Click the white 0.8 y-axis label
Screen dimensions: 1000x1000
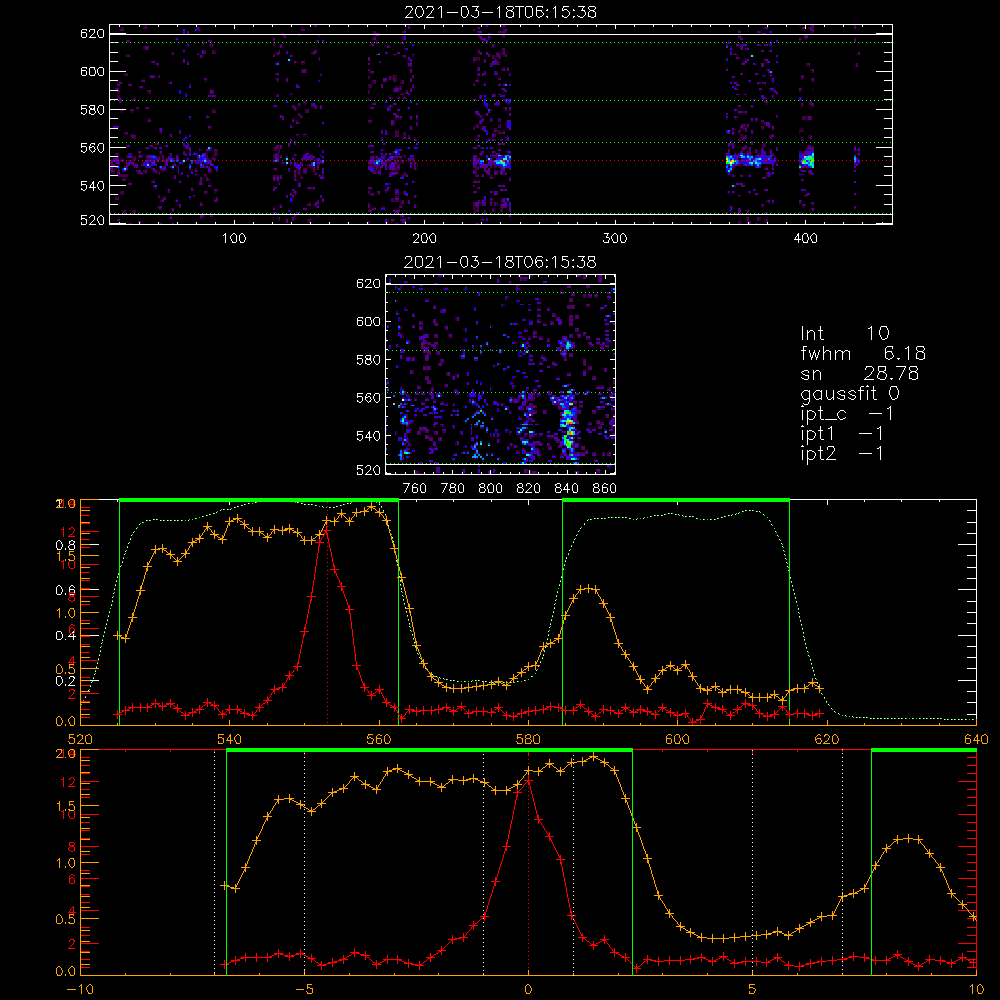pyautogui.click(x=65, y=545)
